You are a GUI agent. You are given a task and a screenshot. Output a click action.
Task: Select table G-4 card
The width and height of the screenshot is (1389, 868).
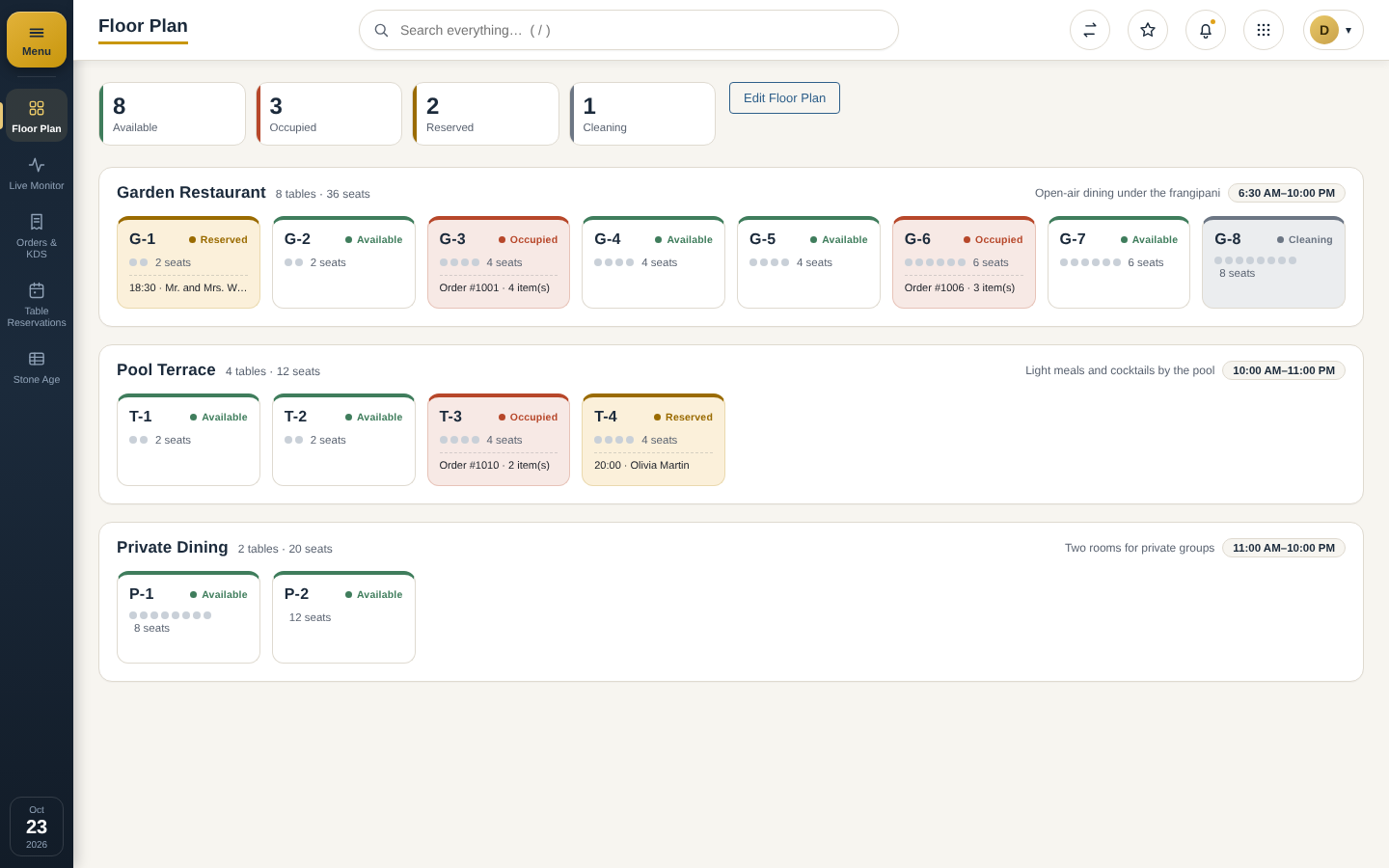click(x=653, y=262)
